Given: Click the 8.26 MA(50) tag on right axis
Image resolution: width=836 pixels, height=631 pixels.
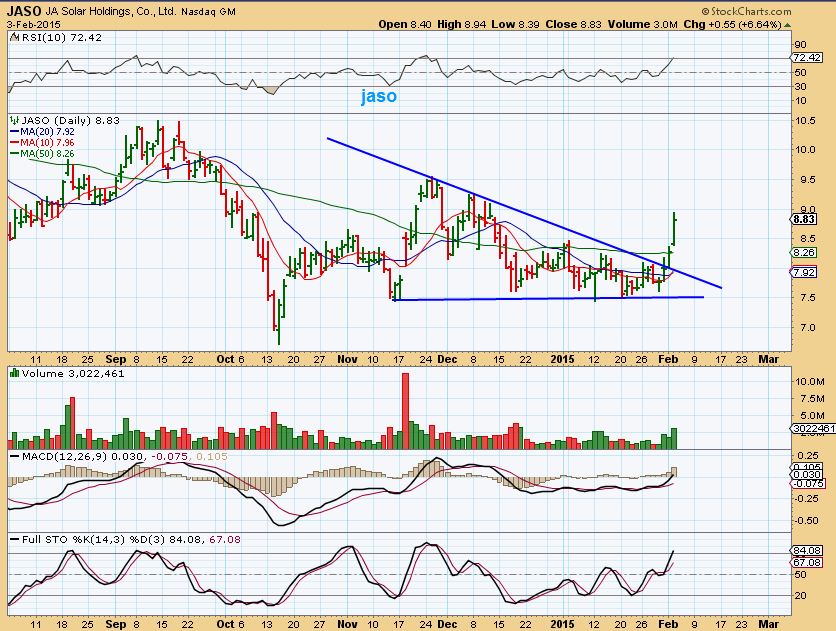Looking at the screenshot, I should (803, 253).
